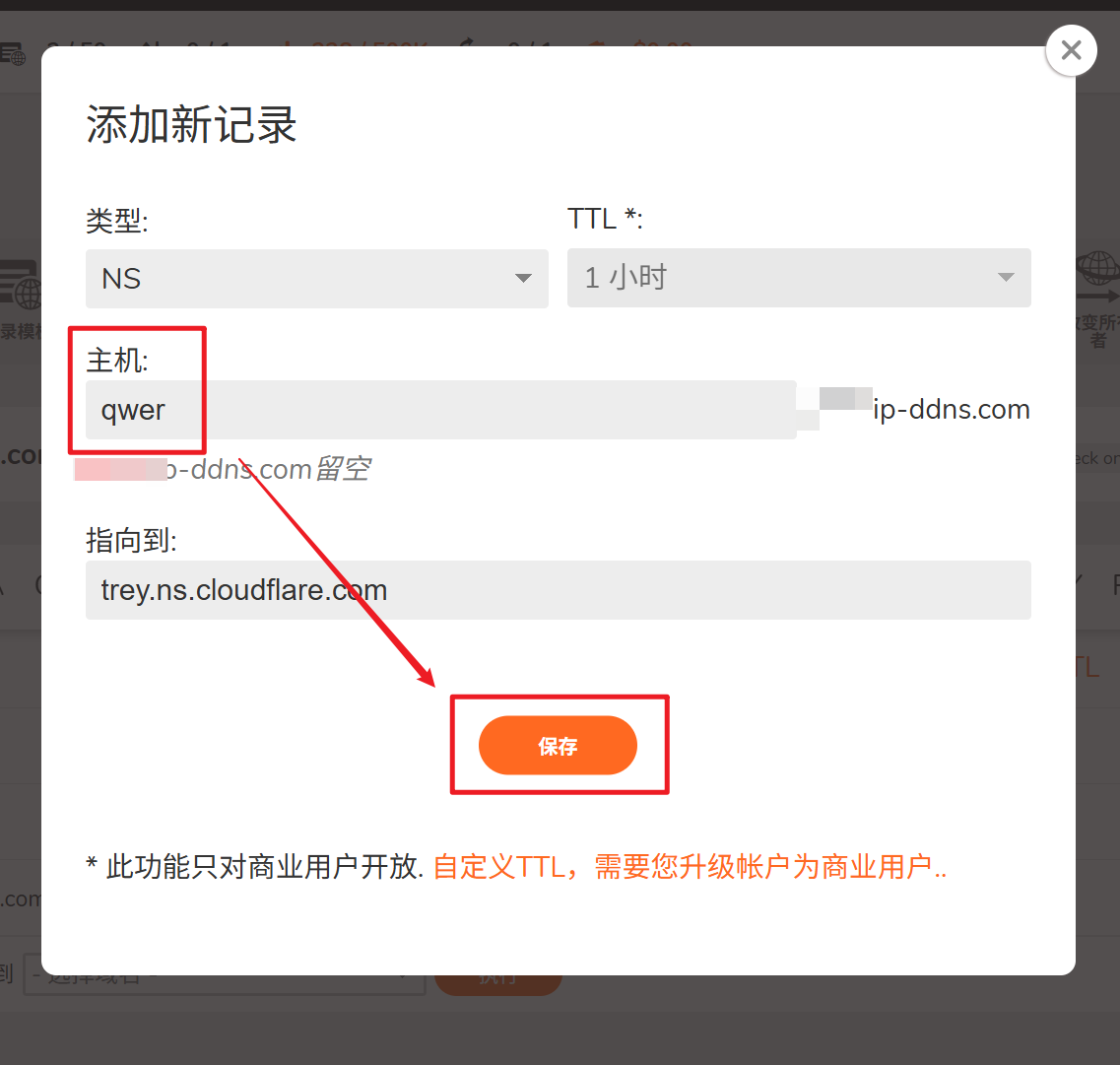Click the 指向到 field label
Screen dimensions: 1120x1065
[131, 540]
